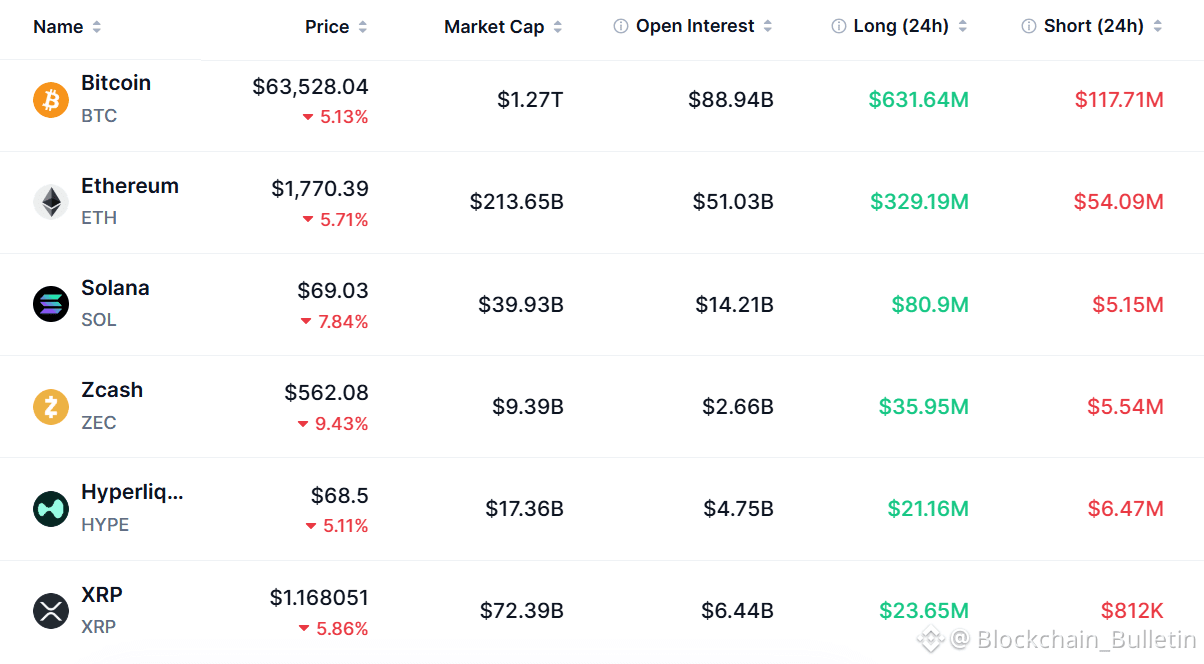Click the Ethereum diamond logo icon

51,202
